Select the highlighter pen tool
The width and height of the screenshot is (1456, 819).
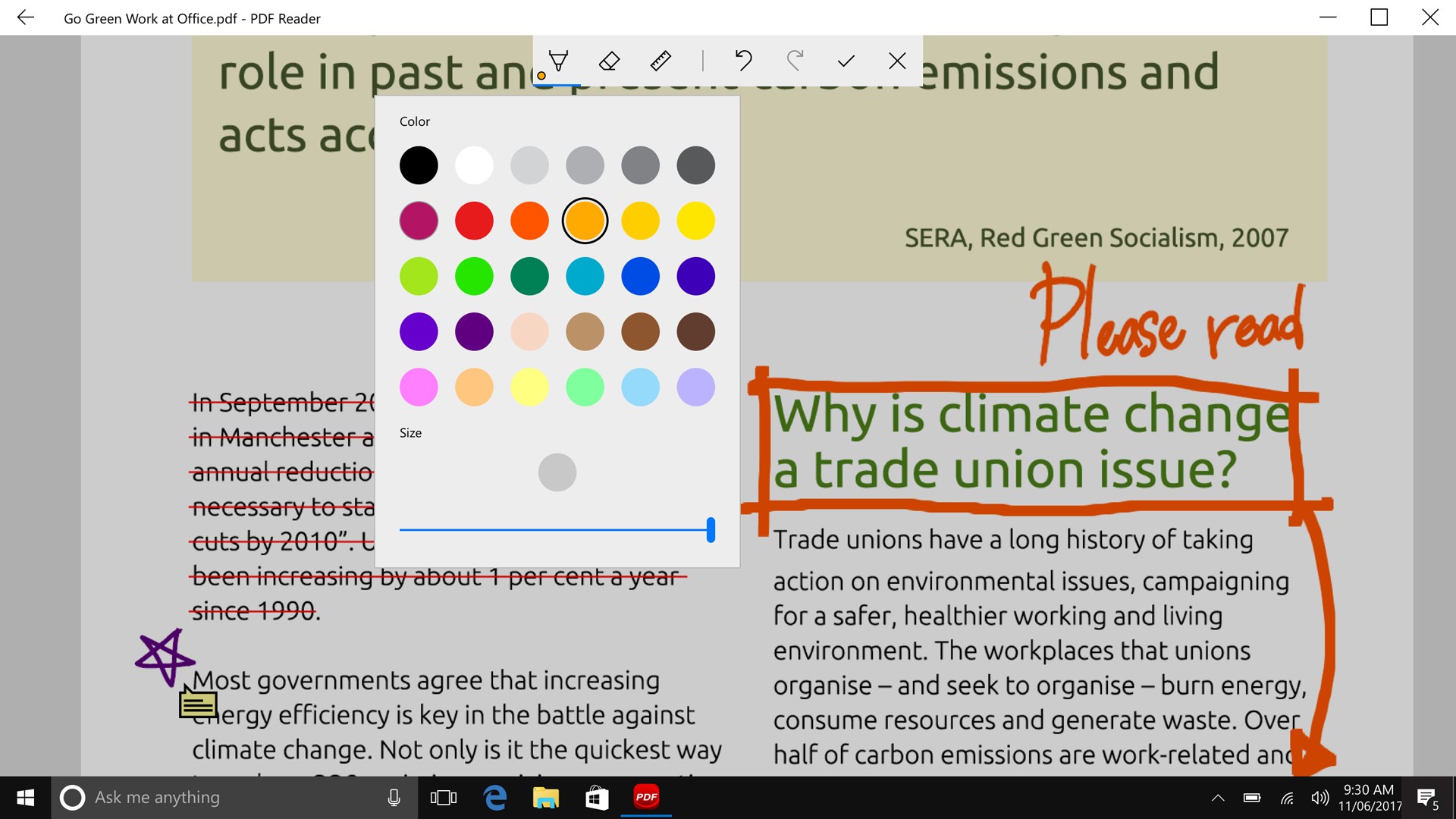(558, 61)
